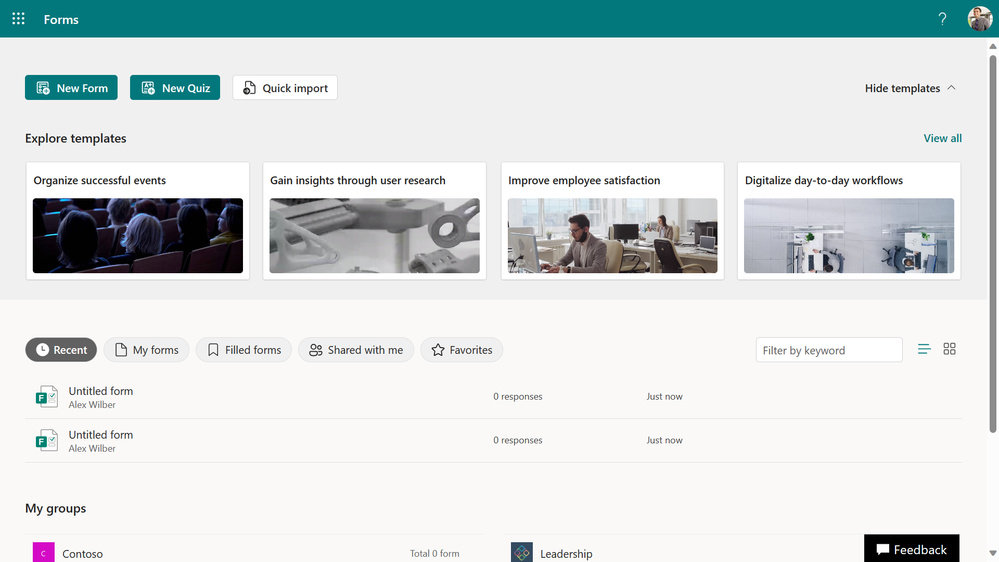The image size is (999, 562).
Task: Open Quick import
Action: [285, 88]
